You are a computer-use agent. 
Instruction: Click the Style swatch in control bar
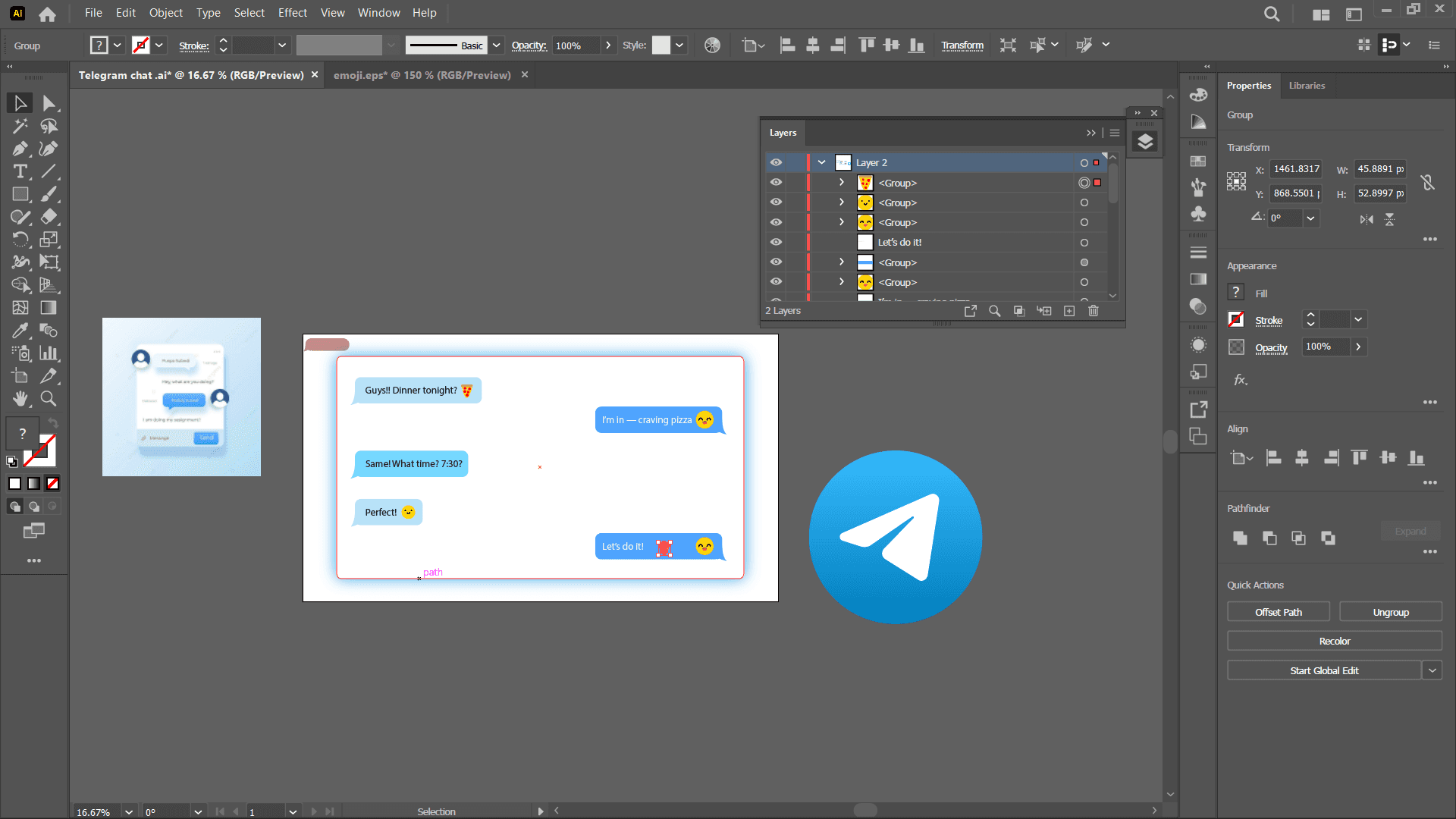pos(661,45)
